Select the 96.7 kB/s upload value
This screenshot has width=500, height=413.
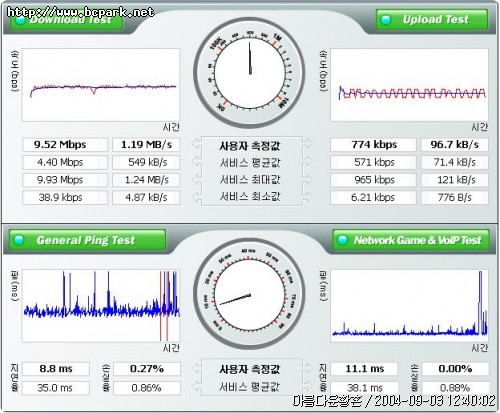point(455,145)
